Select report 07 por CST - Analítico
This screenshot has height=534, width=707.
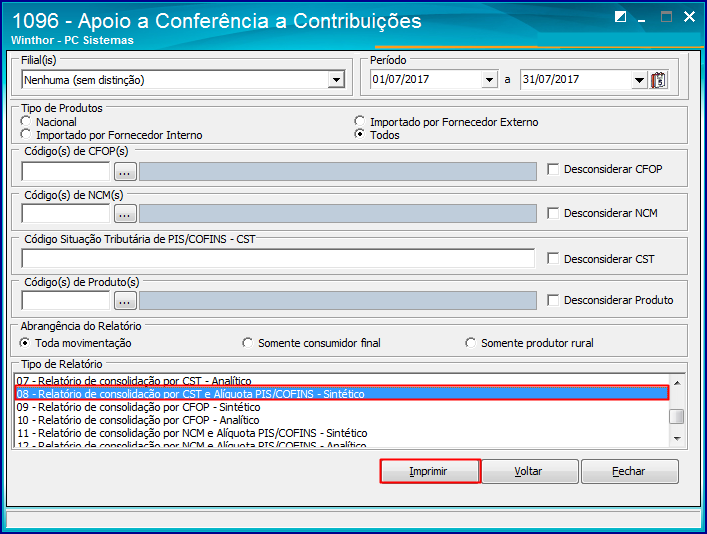coord(341,380)
